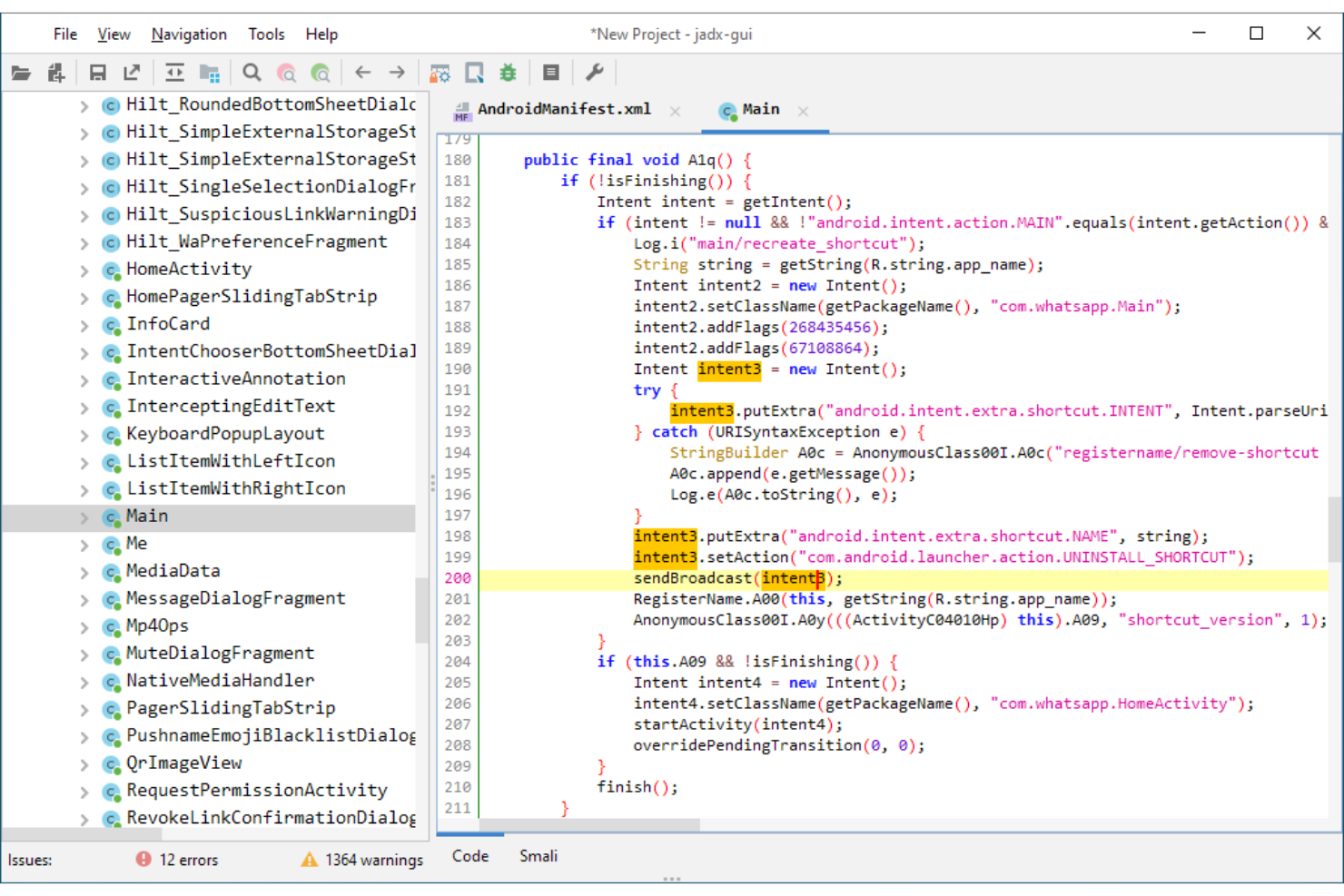1344x896 pixels.
Task: Click the Open file folder icon
Action: pyautogui.click(x=21, y=73)
